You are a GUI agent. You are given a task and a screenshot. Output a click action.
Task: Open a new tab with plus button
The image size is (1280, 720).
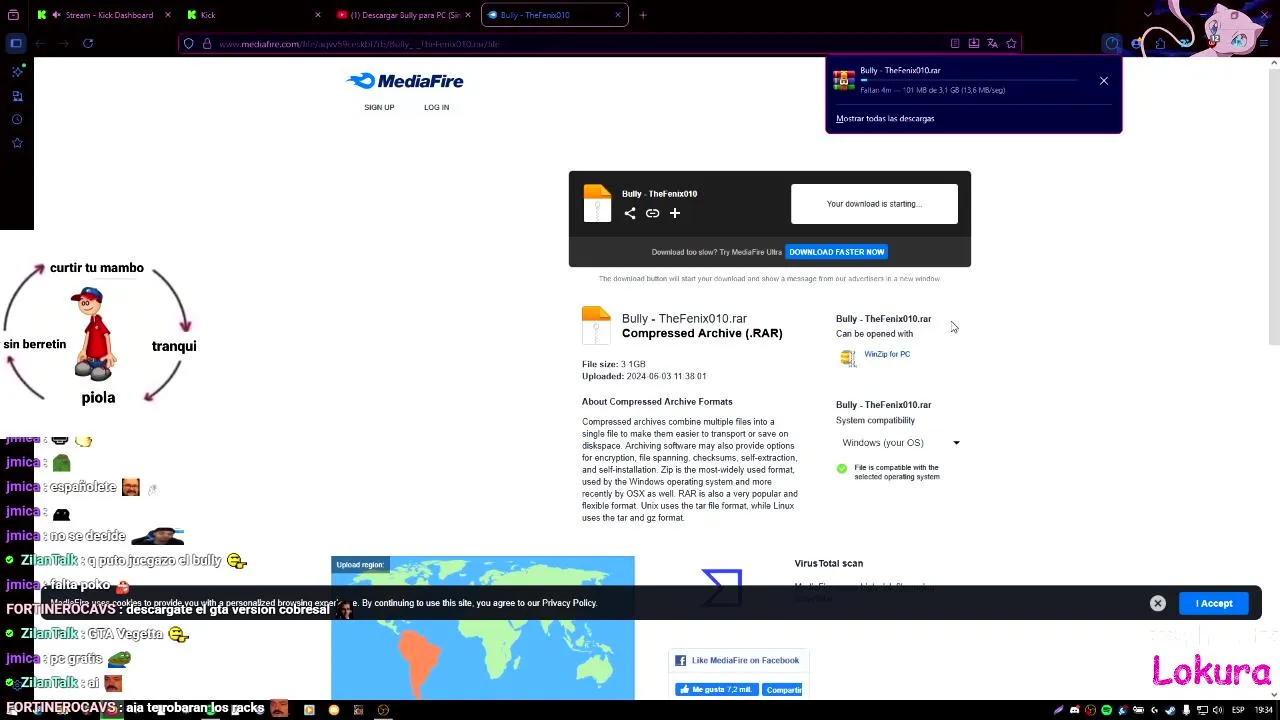tap(643, 15)
